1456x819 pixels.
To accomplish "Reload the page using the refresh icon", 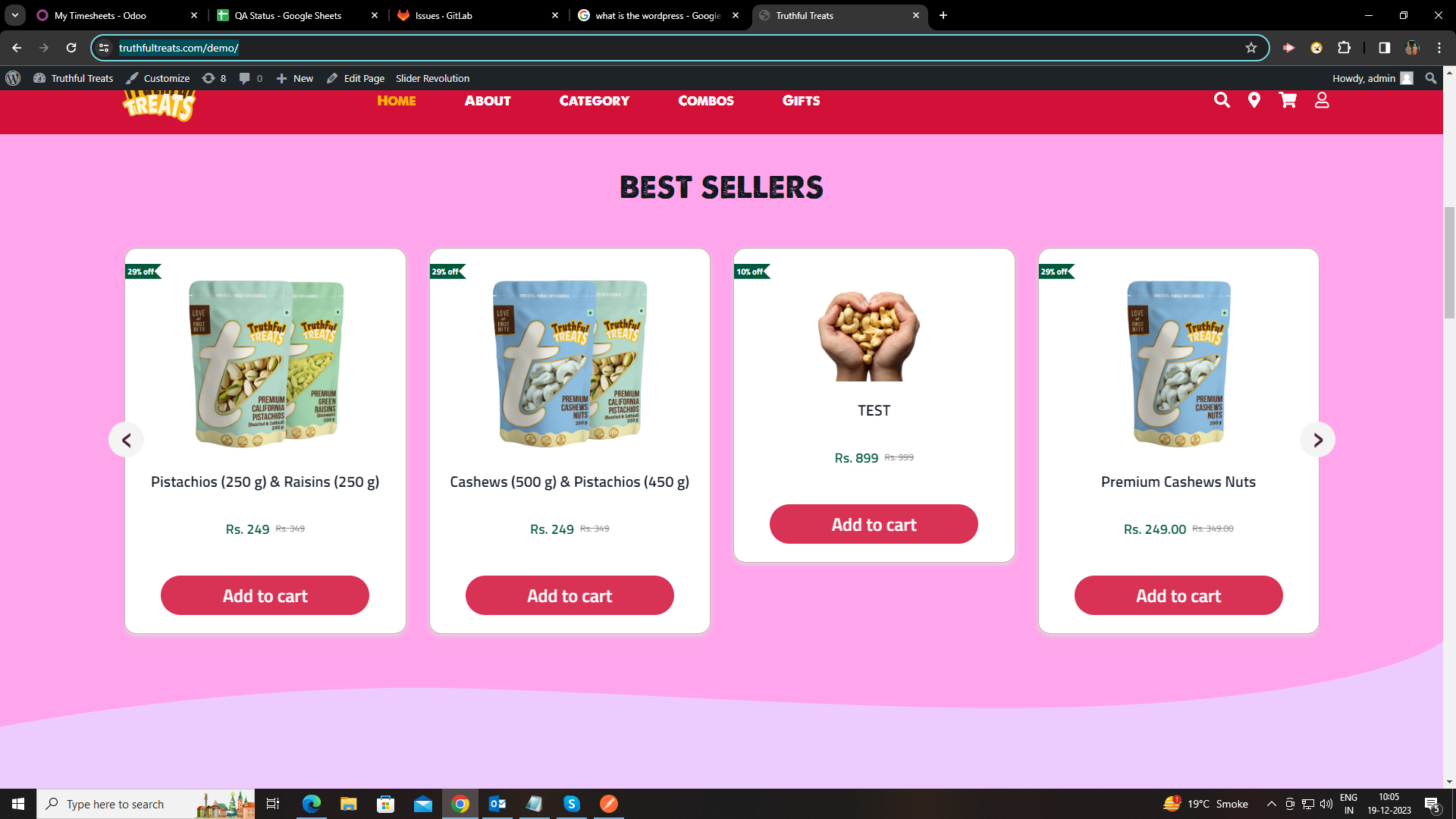I will (71, 48).
